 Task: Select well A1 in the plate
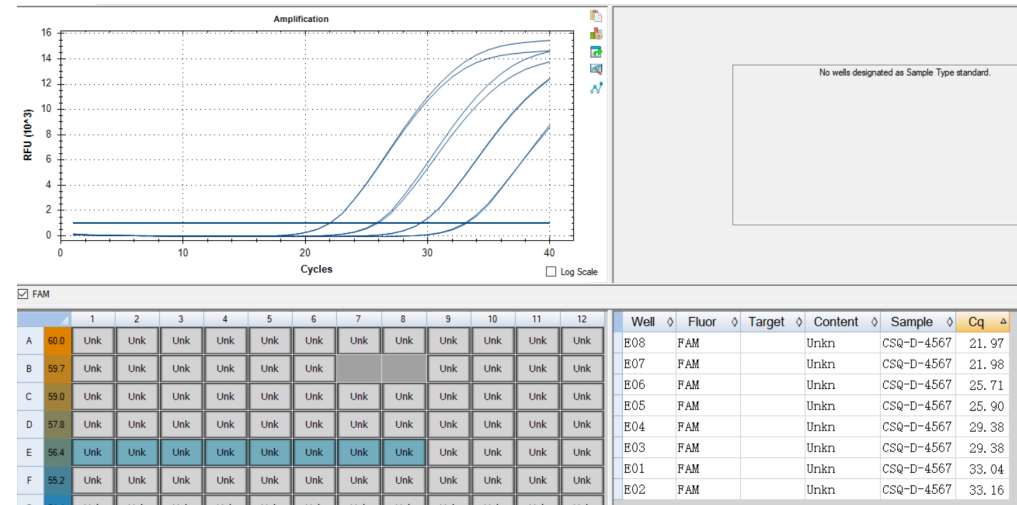tap(93, 341)
